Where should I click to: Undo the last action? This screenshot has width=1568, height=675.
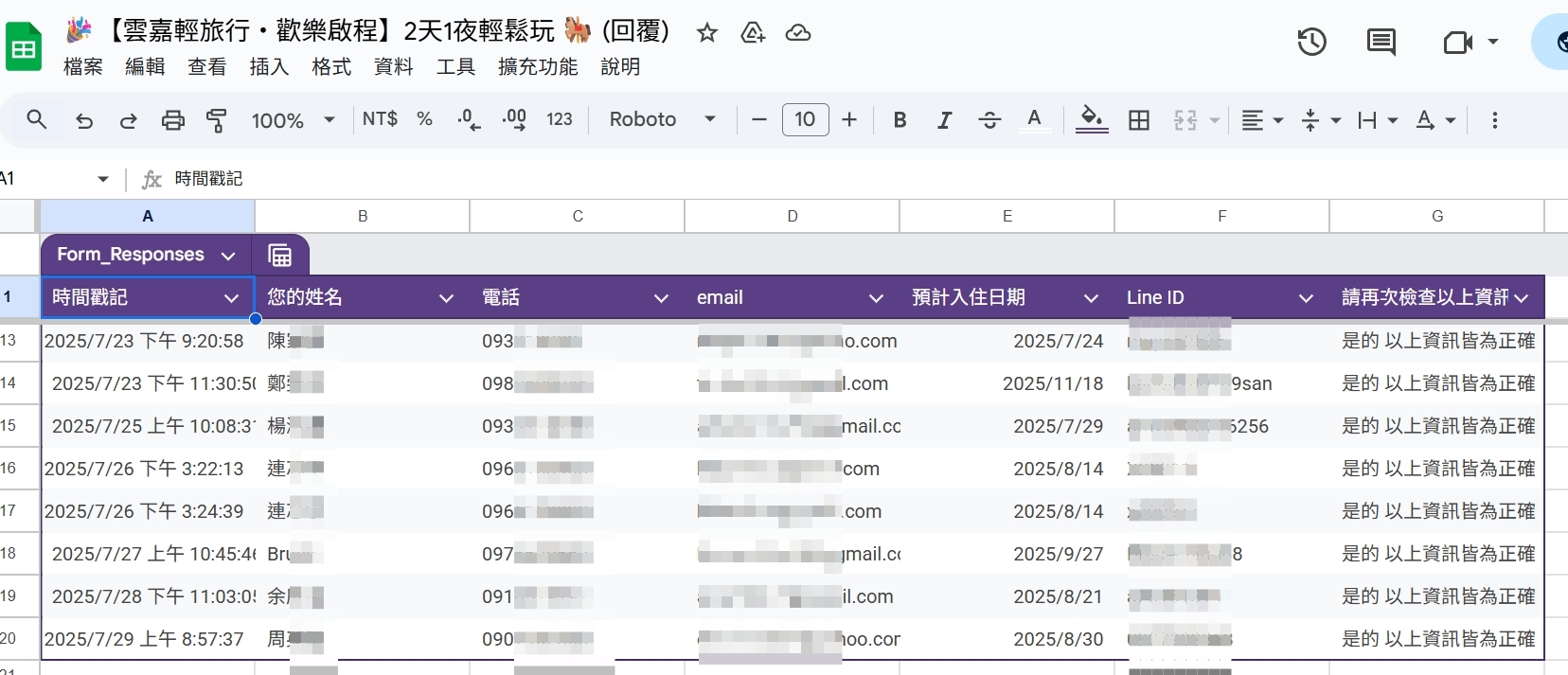tap(84, 120)
